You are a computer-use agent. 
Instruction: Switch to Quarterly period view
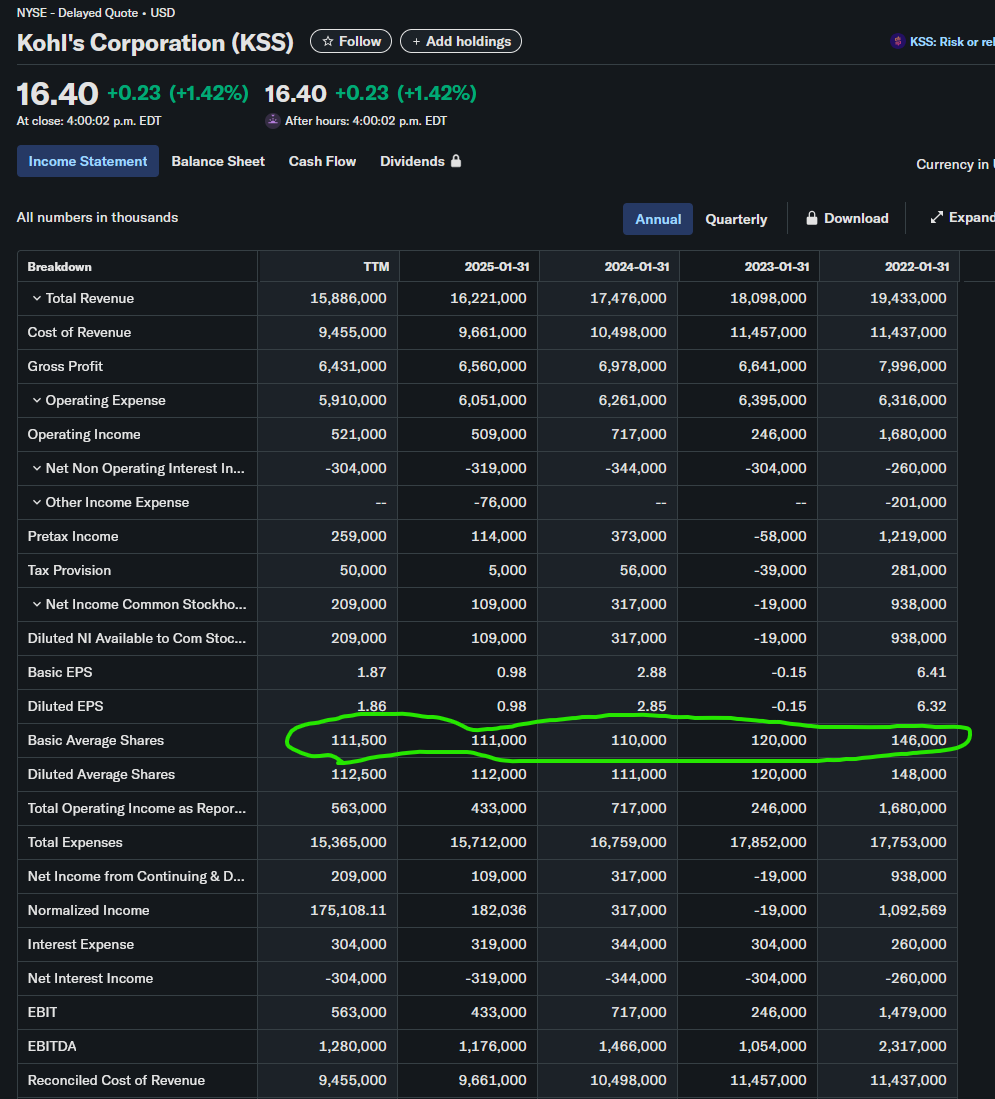[736, 219]
